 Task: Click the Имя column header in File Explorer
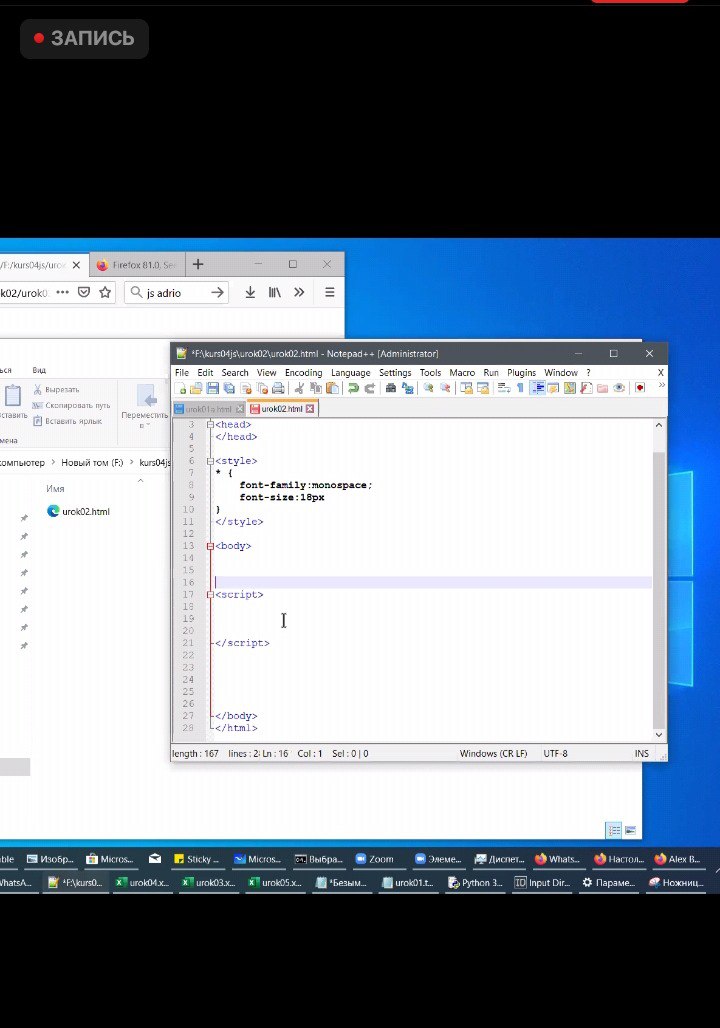55,488
